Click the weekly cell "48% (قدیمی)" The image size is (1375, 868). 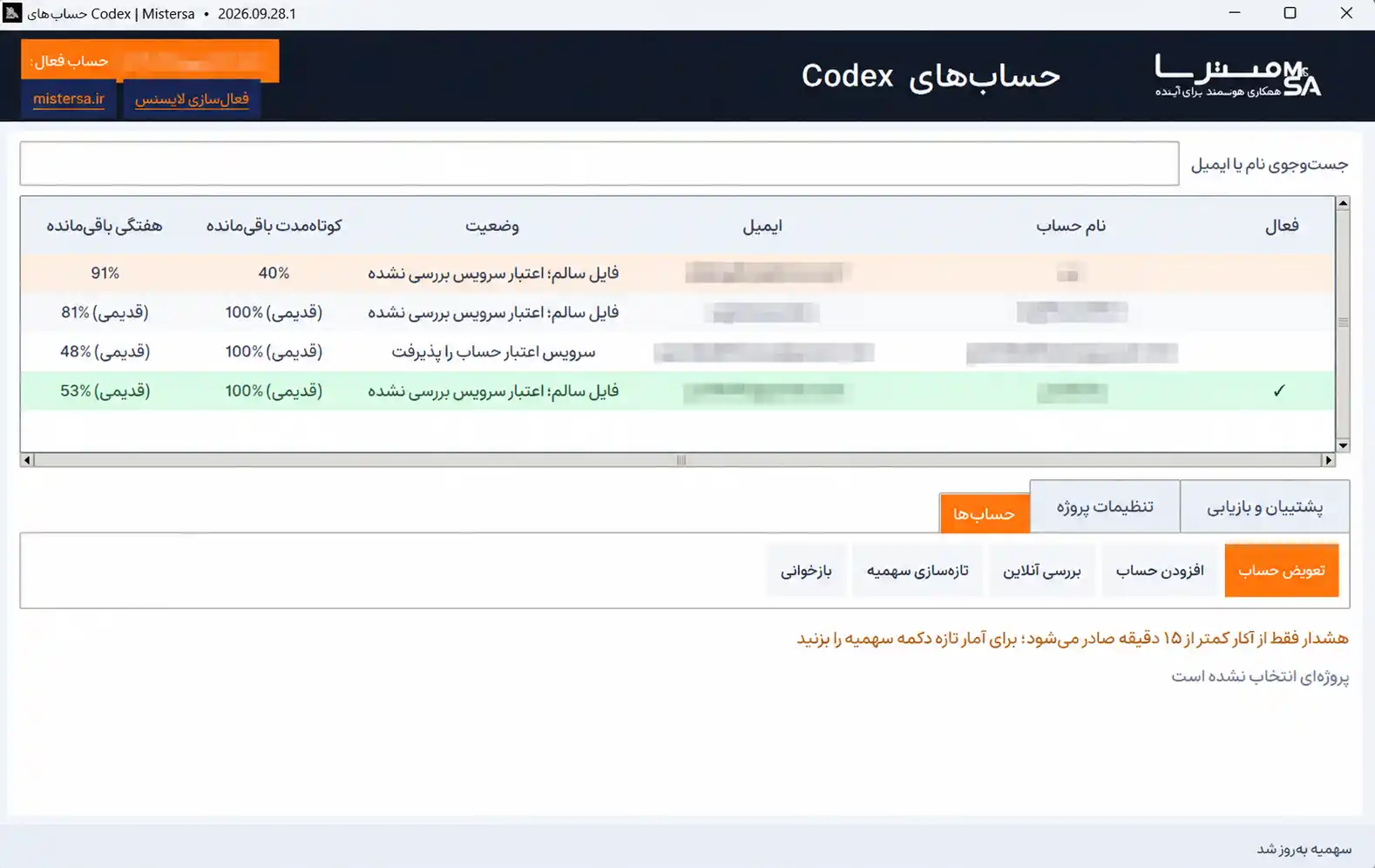[x=105, y=352]
